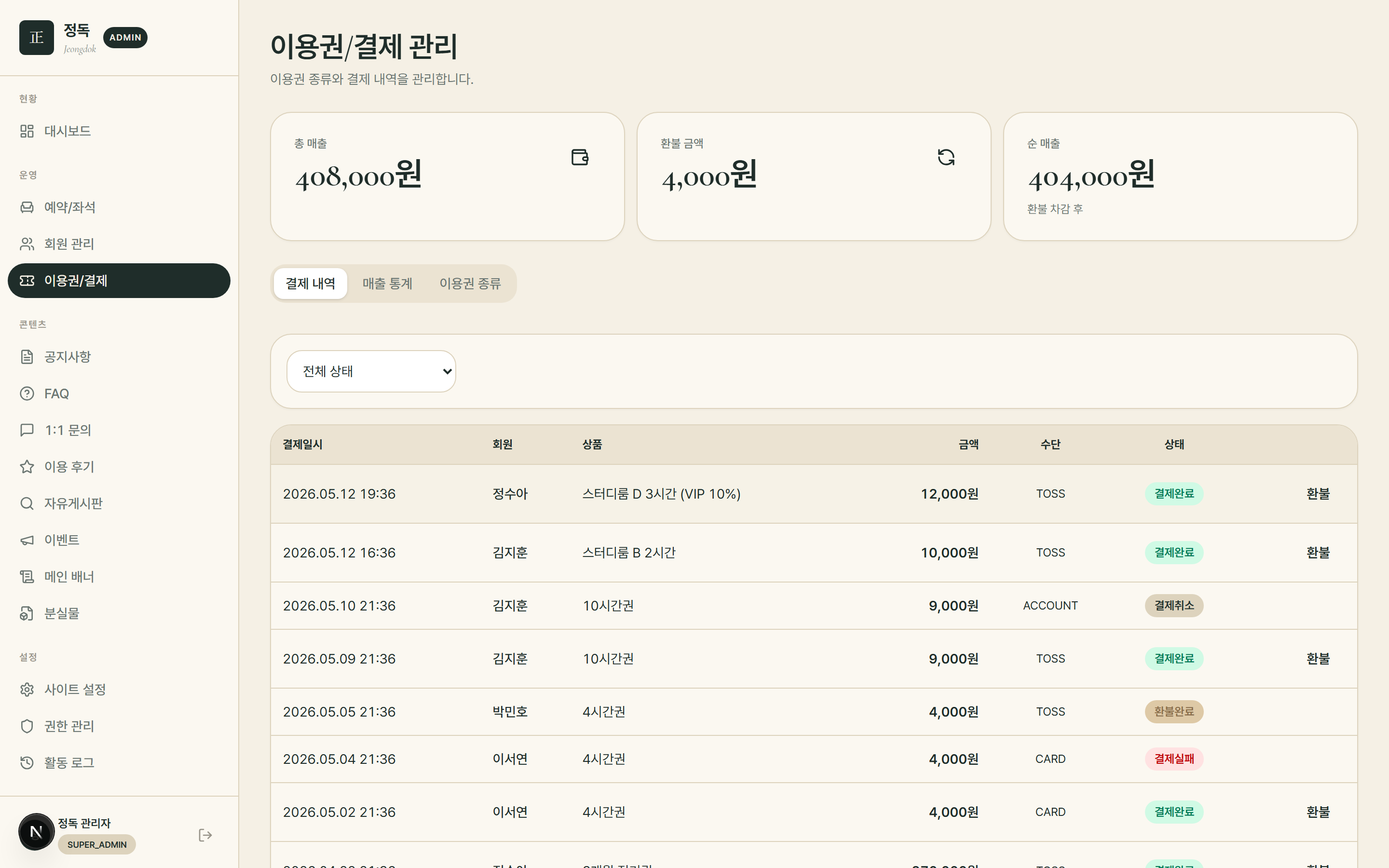Image resolution: width=1389 pixels, height=868 pixels.
Task: Click the FAQ question-mark icon
Action: point(27,394)
